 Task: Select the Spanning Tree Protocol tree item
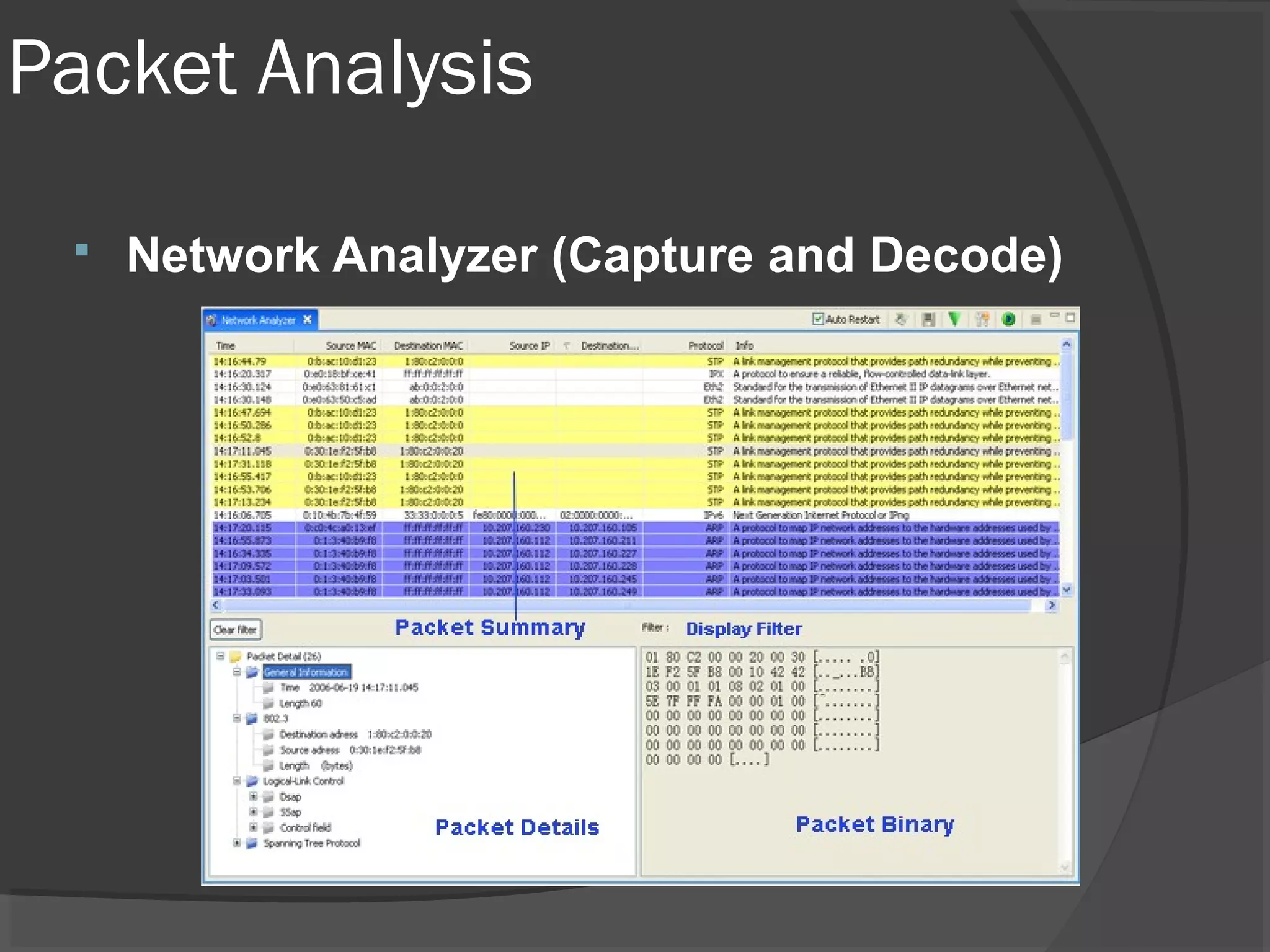pyautogui.click(x=311, y=844)
